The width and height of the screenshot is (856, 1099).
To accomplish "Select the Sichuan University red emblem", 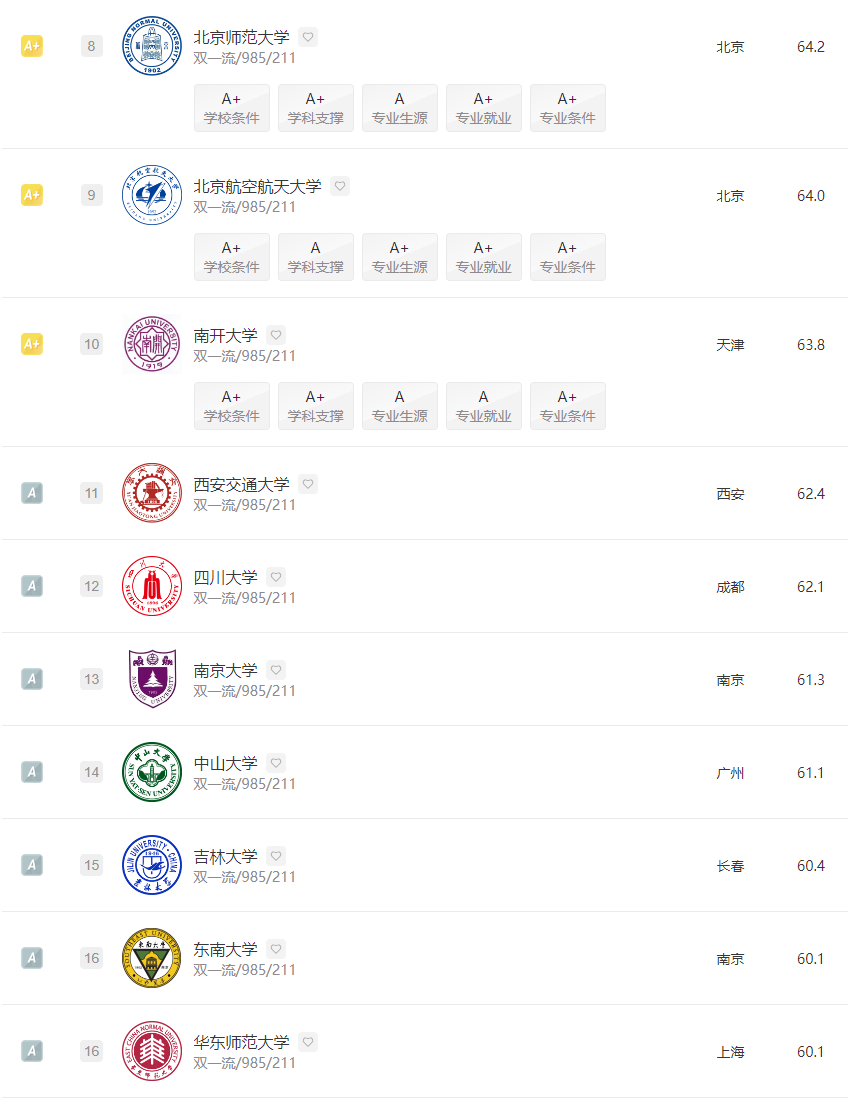I will tap(152, 586).
